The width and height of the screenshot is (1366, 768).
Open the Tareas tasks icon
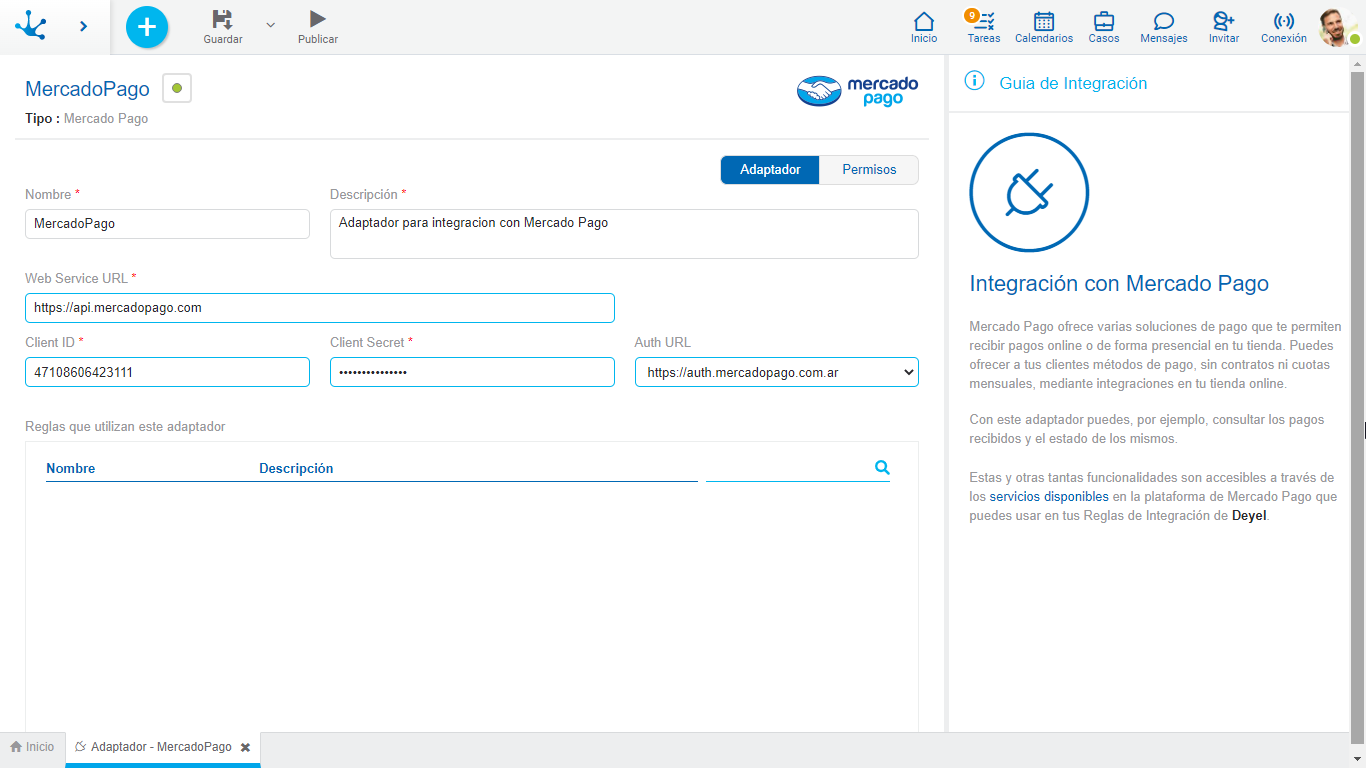[x=983, y=21]
